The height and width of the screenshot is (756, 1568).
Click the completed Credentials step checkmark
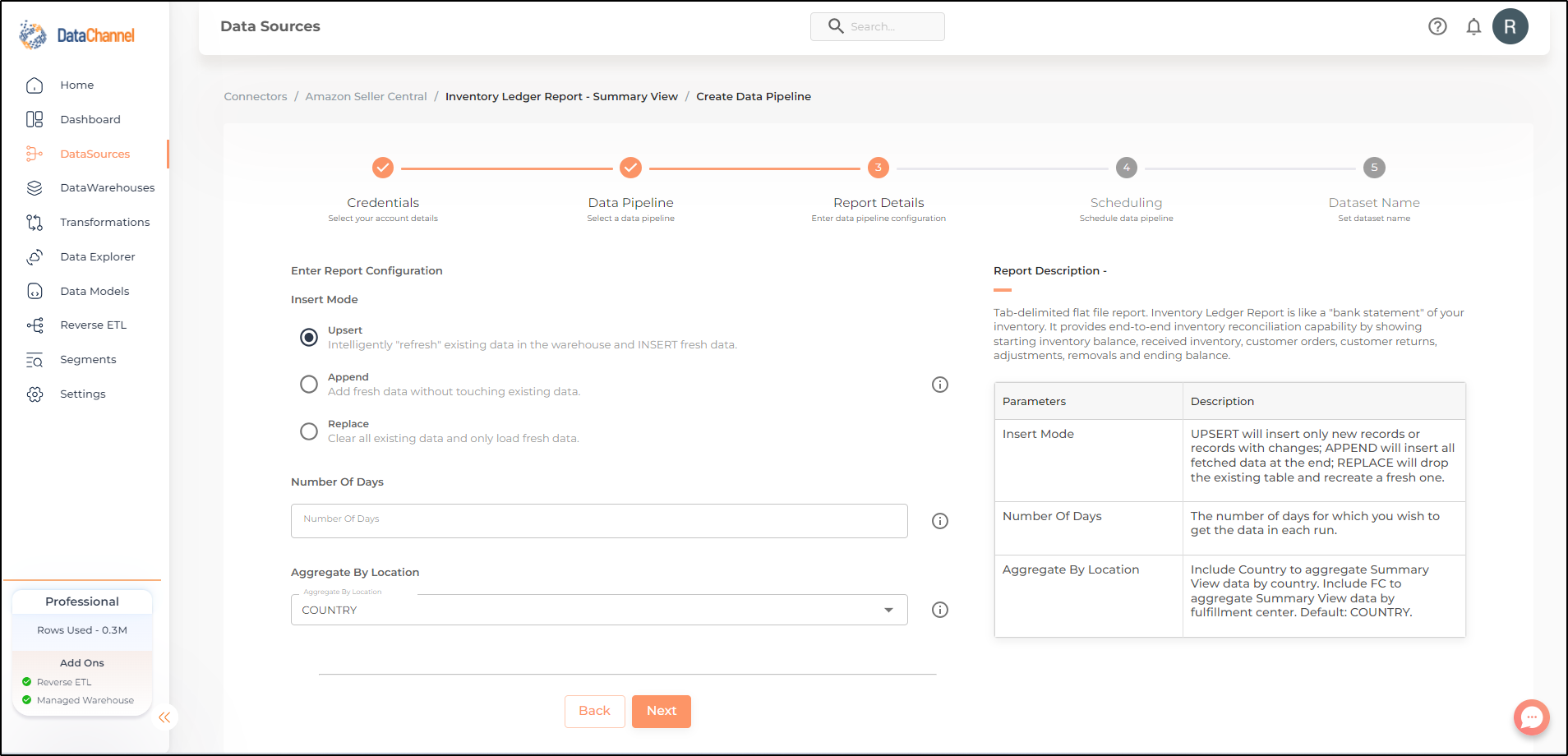(383, 168)
